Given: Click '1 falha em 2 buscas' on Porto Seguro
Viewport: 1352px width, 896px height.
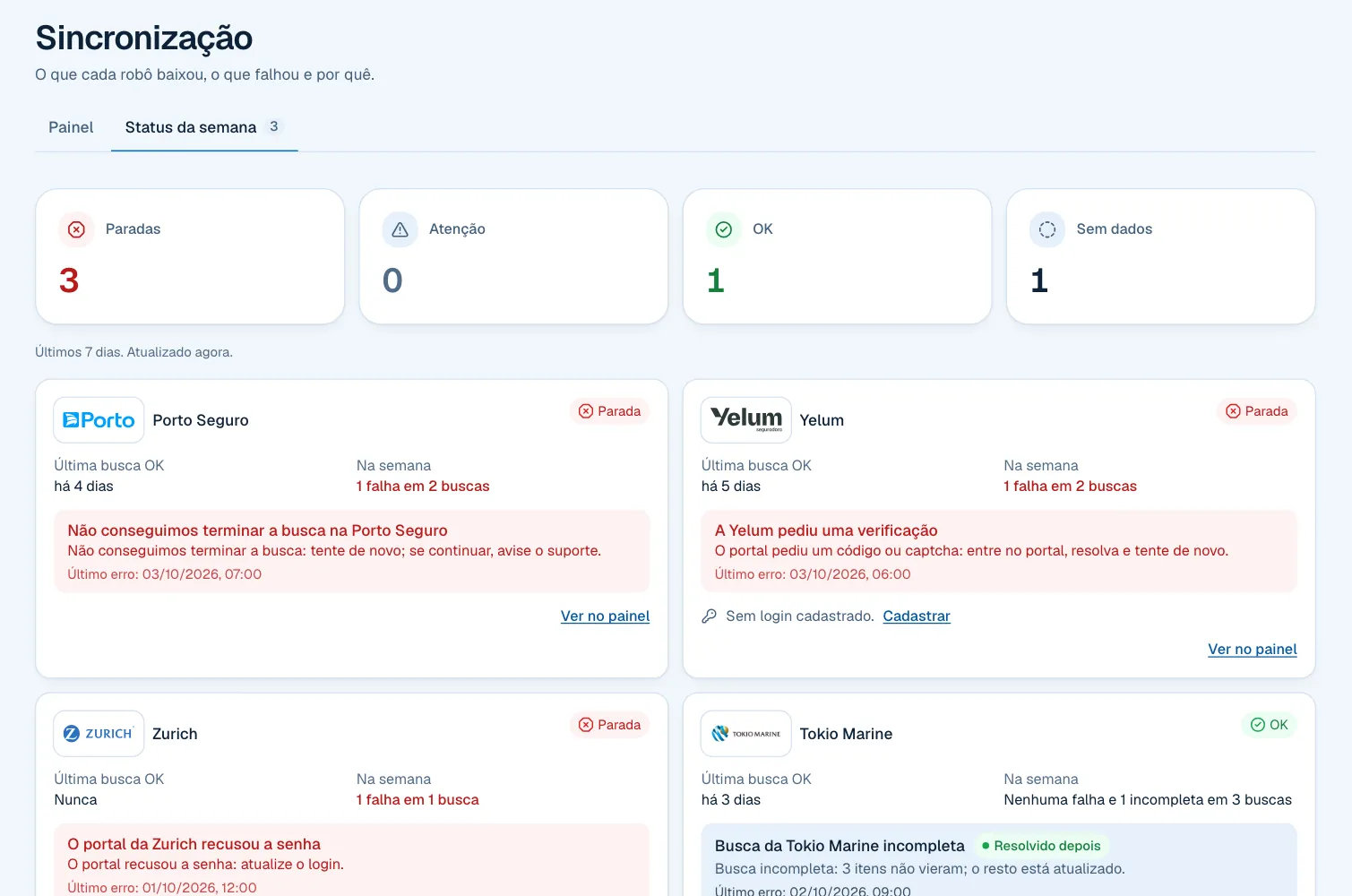Looking at the screenshot, I should [423, 487].
